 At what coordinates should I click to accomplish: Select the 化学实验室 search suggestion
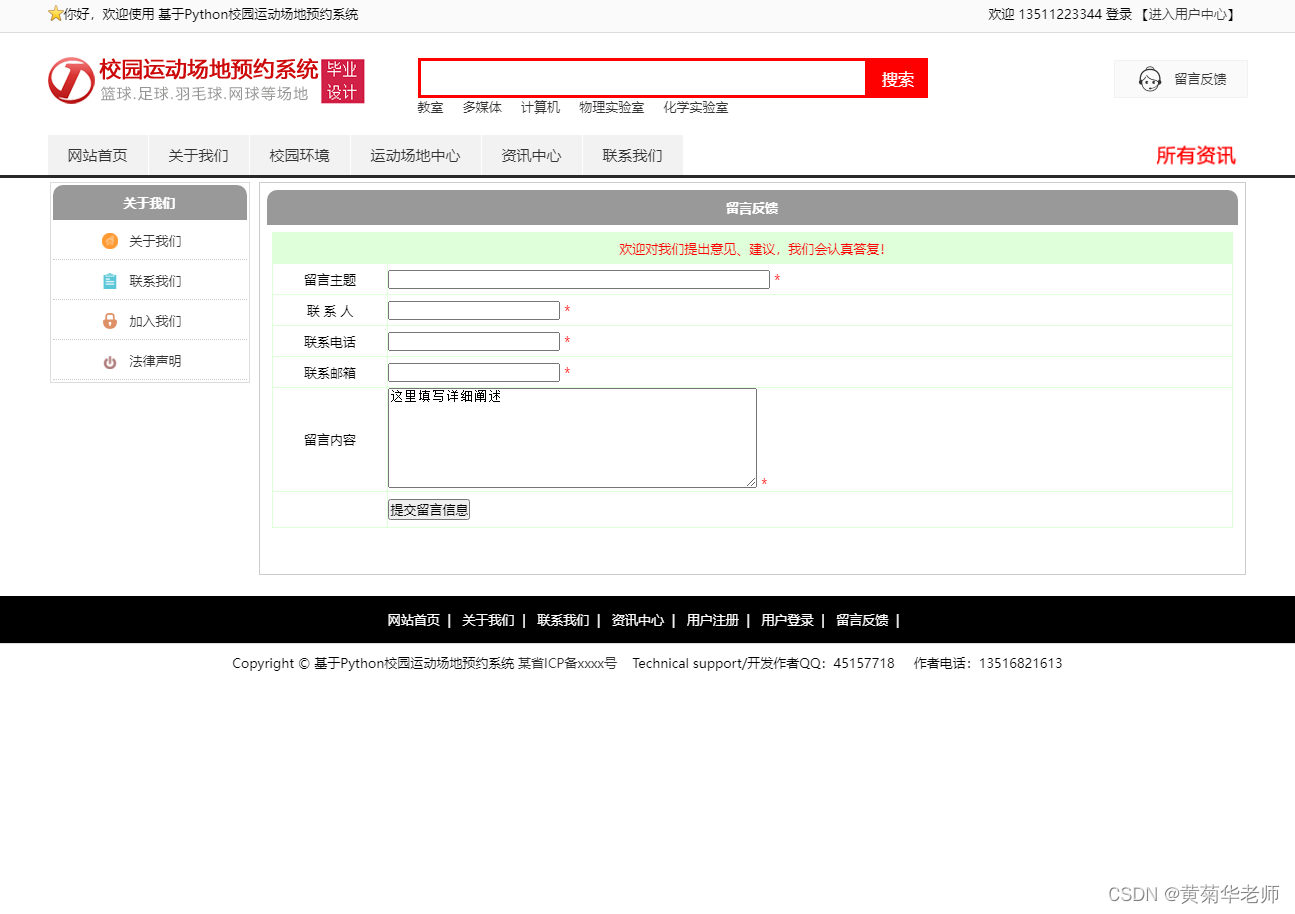pyautogui.click(x=696, y=107)
